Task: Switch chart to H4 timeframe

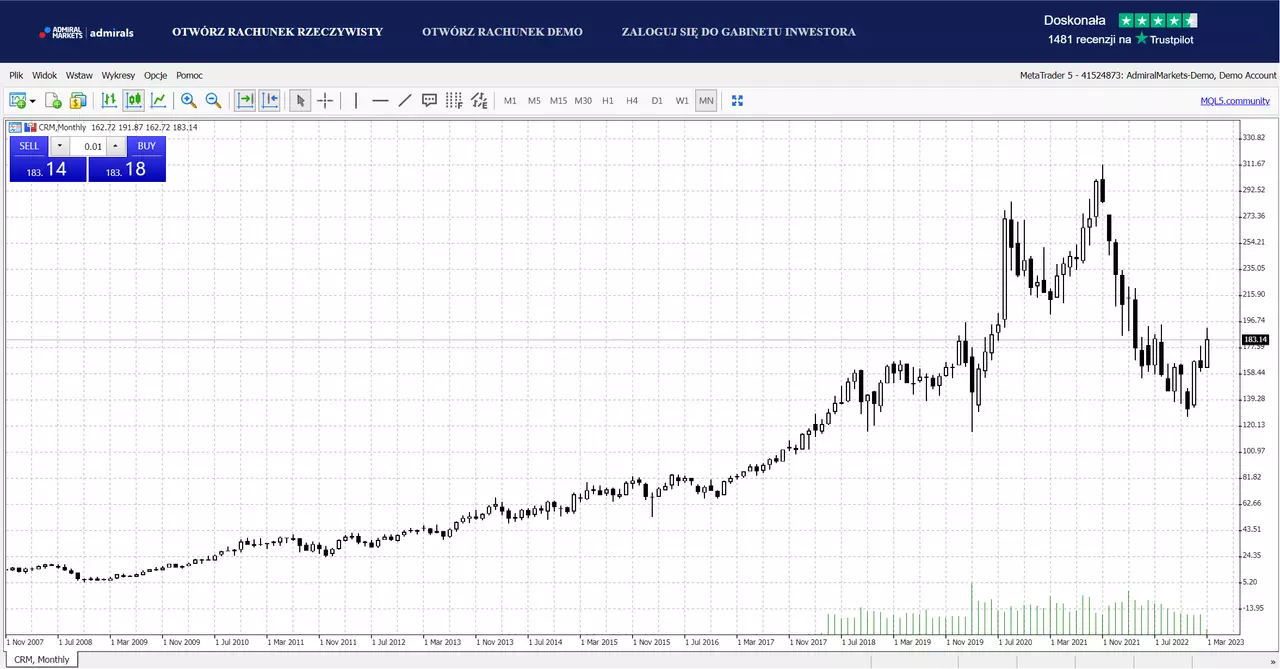Action: (x=632, y=101)
